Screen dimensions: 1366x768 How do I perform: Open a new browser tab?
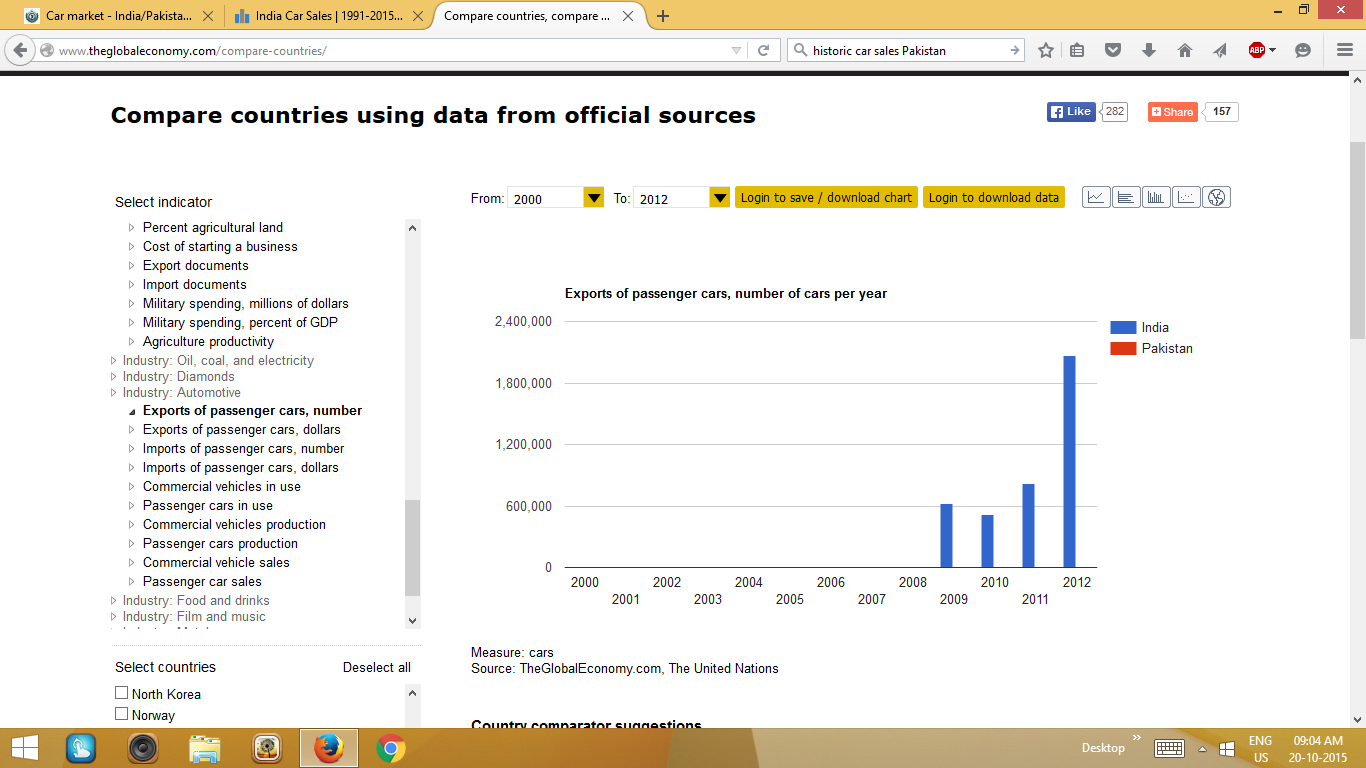[663, 16]
